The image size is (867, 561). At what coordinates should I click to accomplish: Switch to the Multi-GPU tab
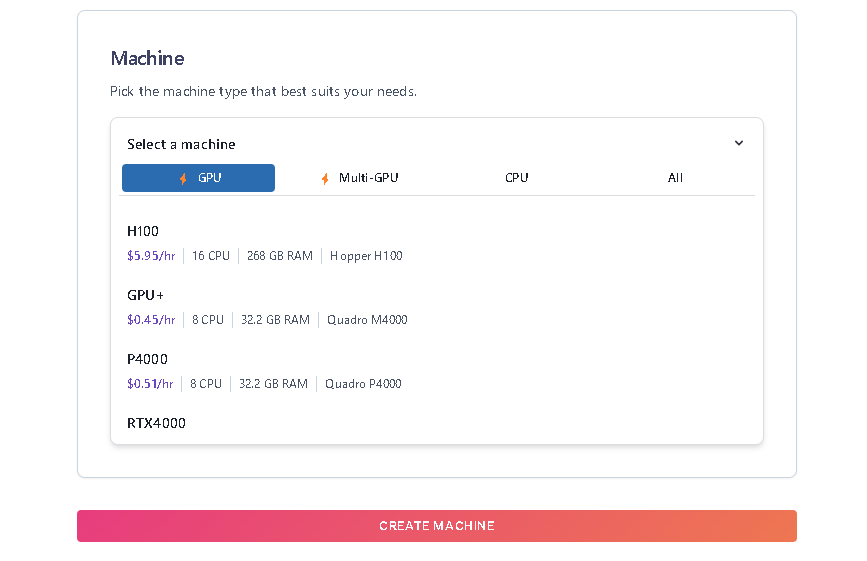[x=359, y=178]
